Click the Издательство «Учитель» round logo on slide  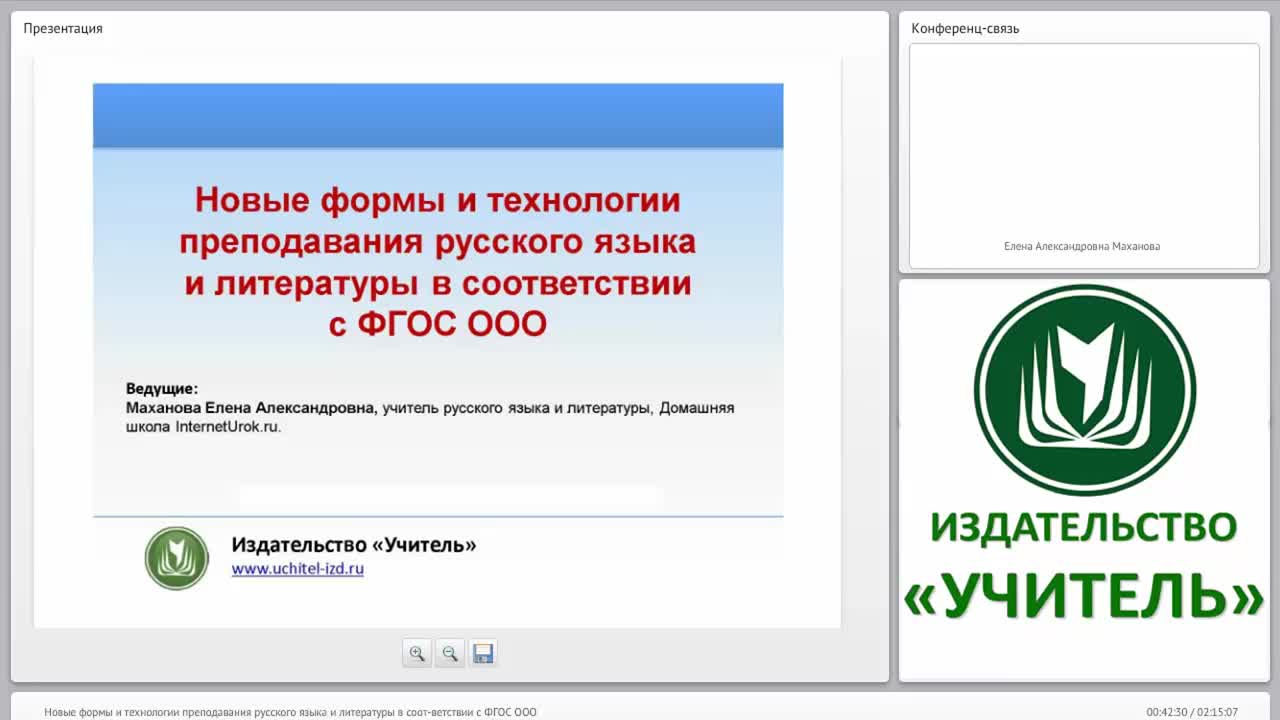click(177, 558)
